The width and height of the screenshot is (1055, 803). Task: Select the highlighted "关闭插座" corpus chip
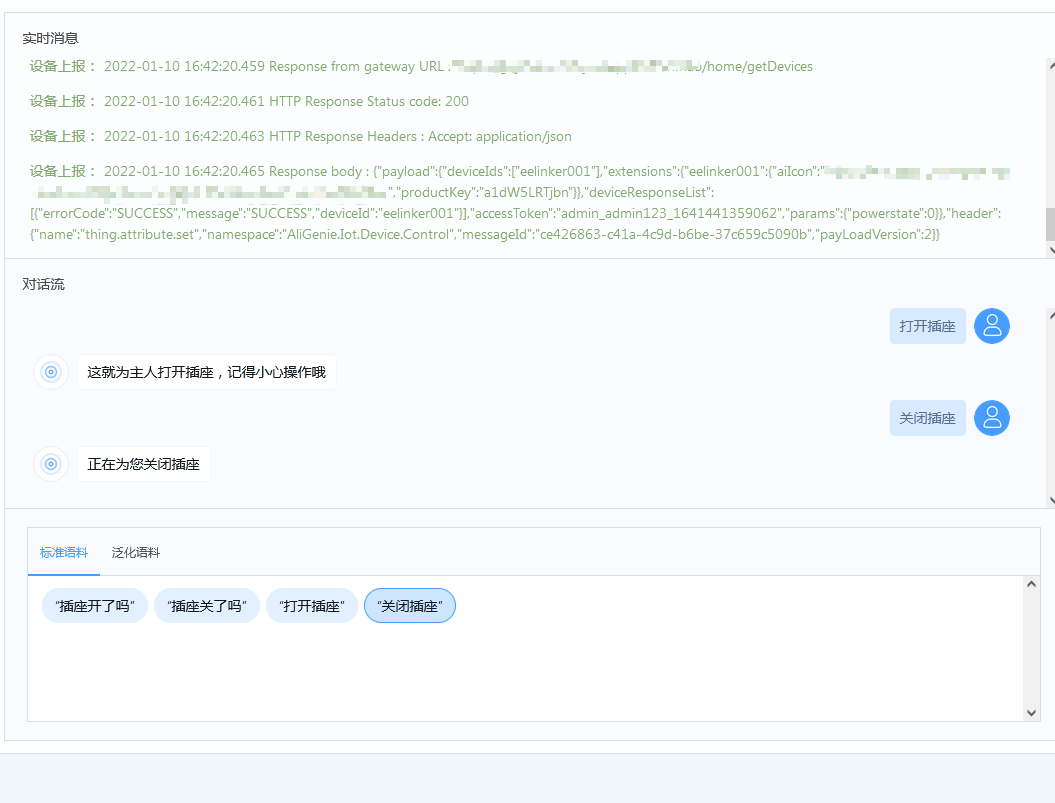click(410, 606)
